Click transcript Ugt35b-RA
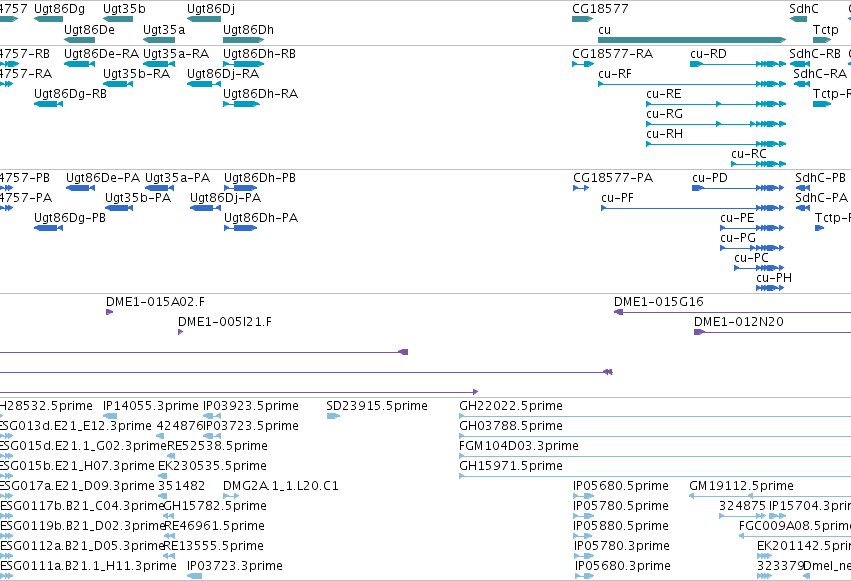Viewport: 851px width, 581px height. pyautogui.click(x=118, y=84)
